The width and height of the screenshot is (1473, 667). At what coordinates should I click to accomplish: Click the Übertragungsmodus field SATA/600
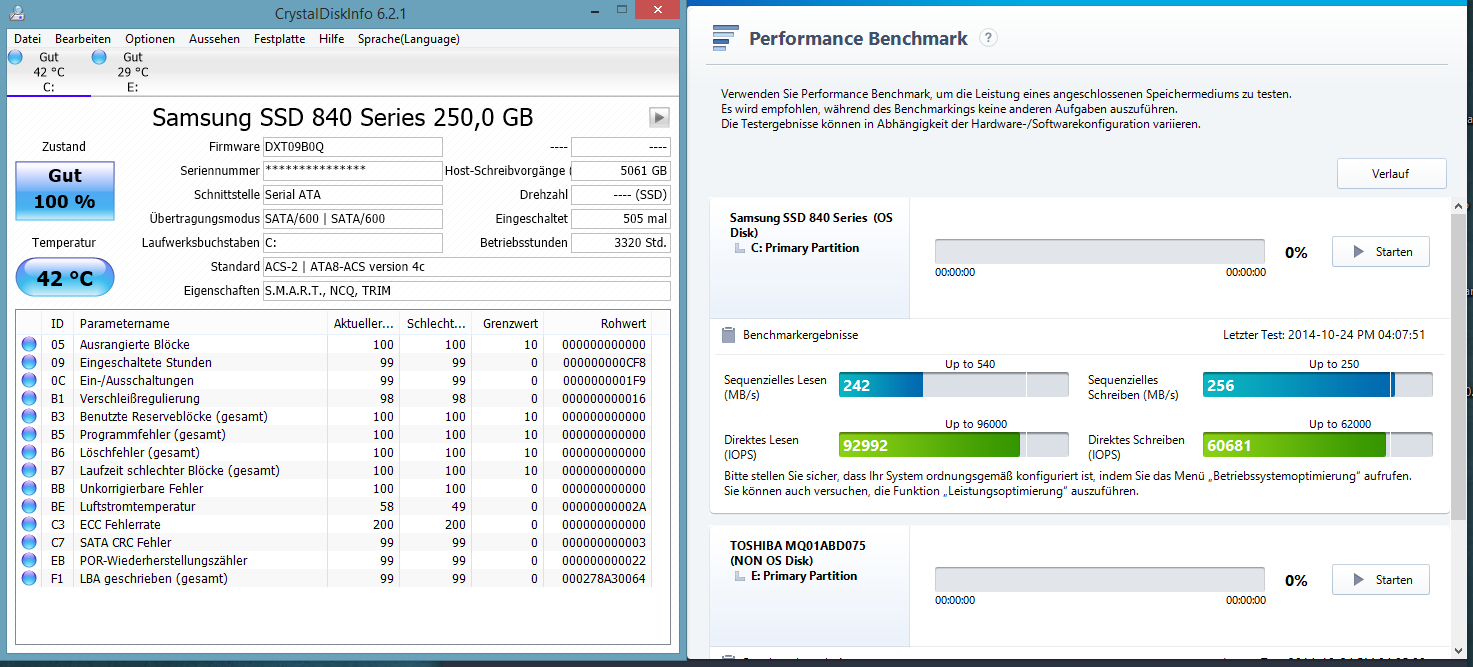coord(352,219)
